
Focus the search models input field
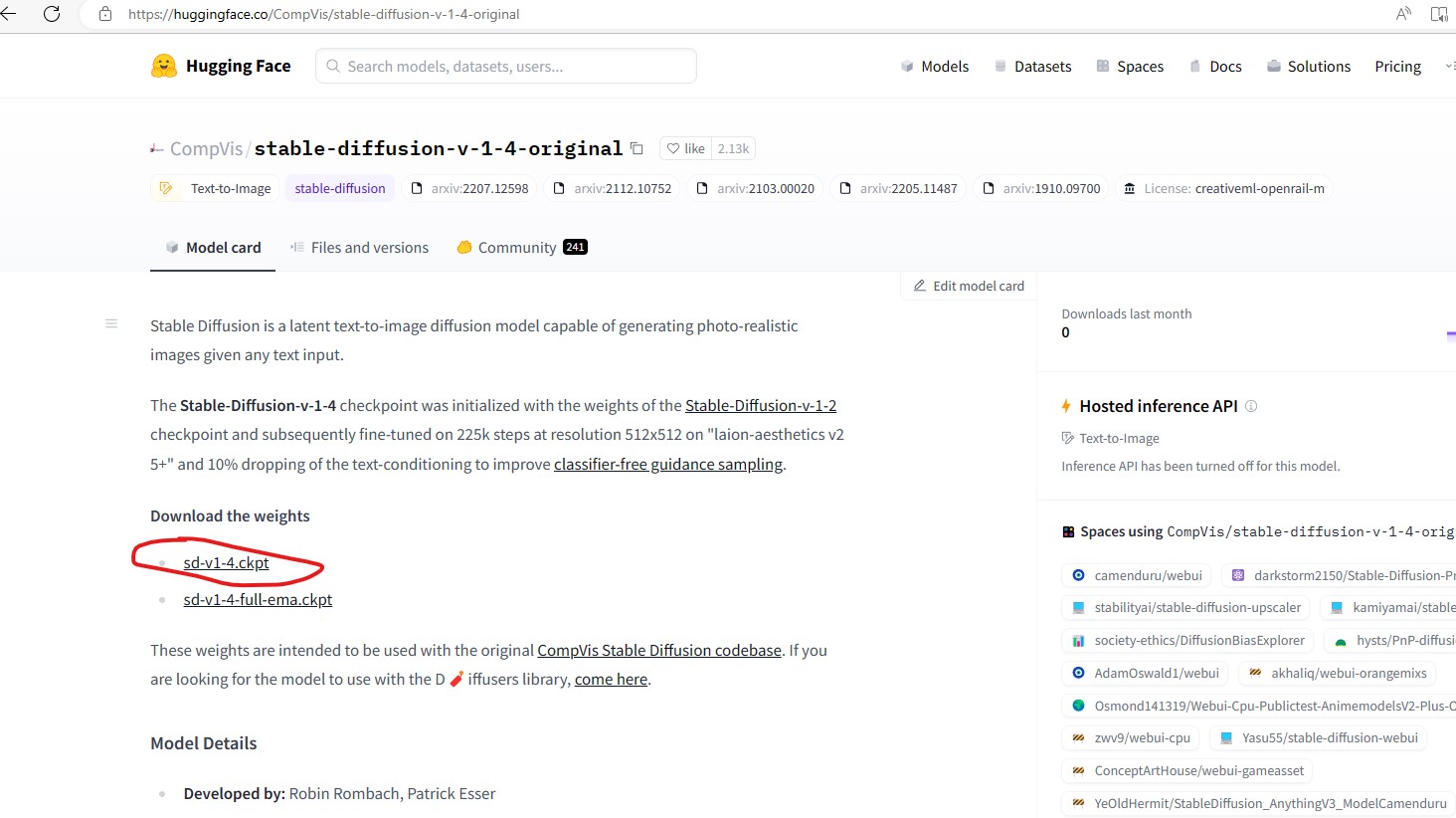point(506,66)
